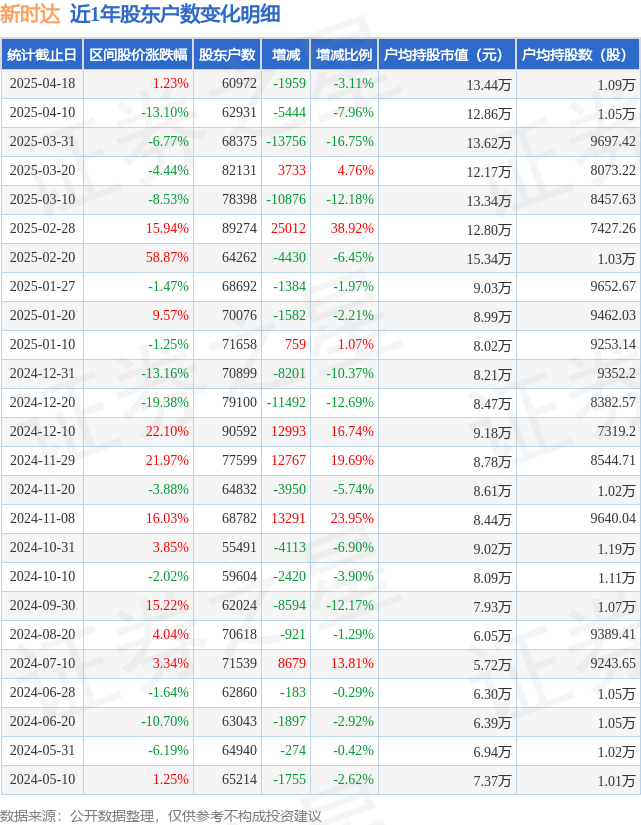Image resolution: width=641 pixels, height=825 pixels.
Task: Click the 区间股价涨跌幅 column header
Action: 138,54
